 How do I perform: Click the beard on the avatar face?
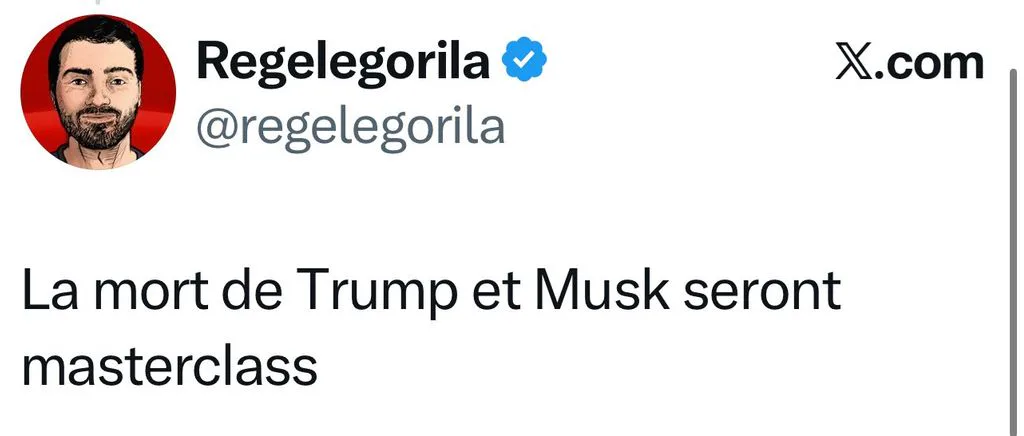[97, 127]
